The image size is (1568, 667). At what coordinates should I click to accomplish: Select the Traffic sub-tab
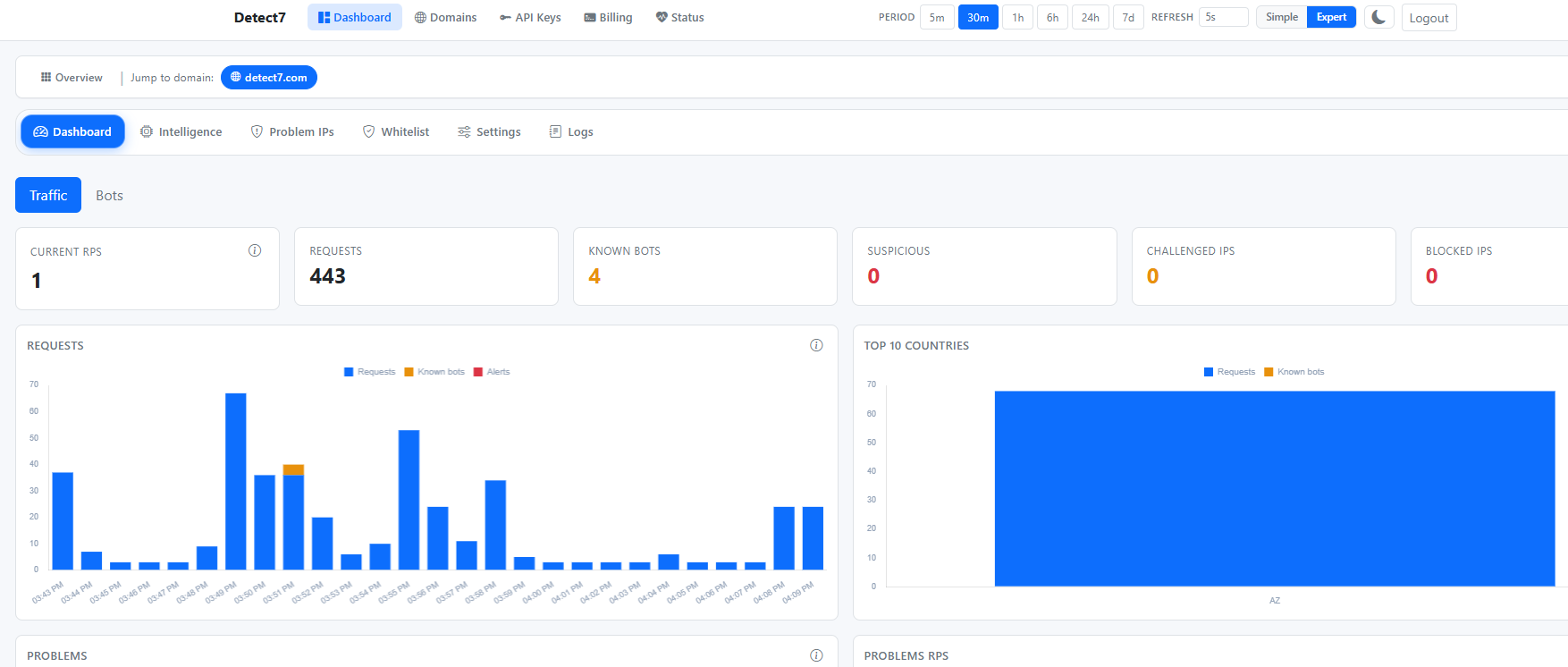48,195
